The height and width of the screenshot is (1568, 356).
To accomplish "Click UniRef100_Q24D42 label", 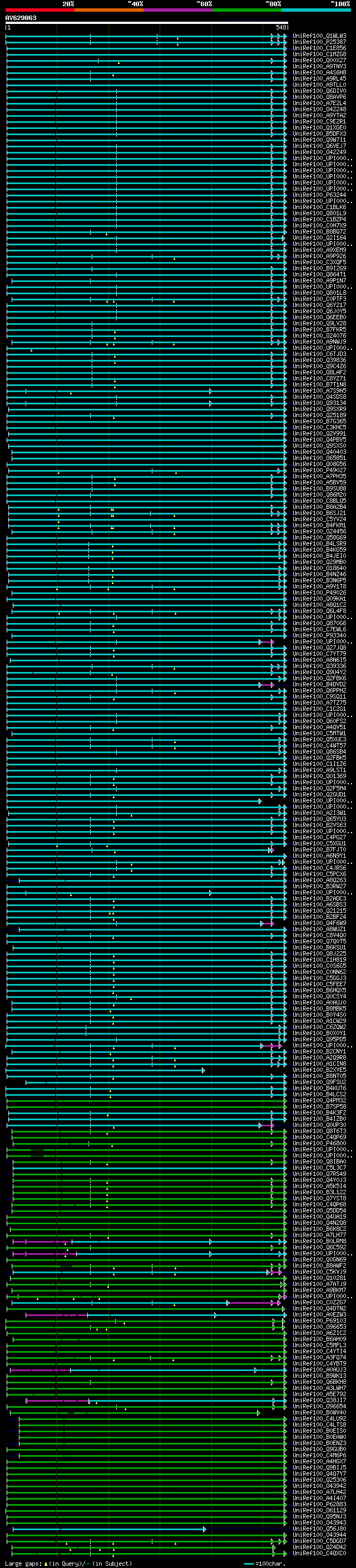I will coord(319,1547).
